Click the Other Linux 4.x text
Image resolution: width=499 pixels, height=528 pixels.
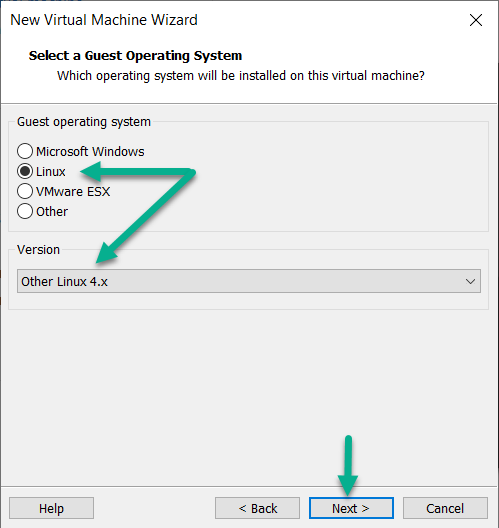[64, 282]
